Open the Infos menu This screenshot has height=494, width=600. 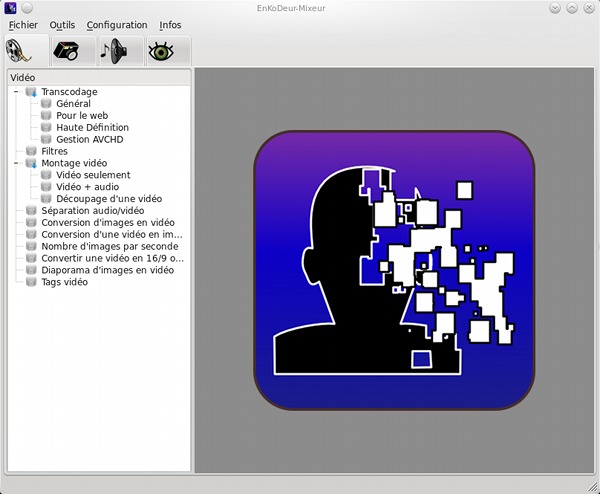point(170,25)
